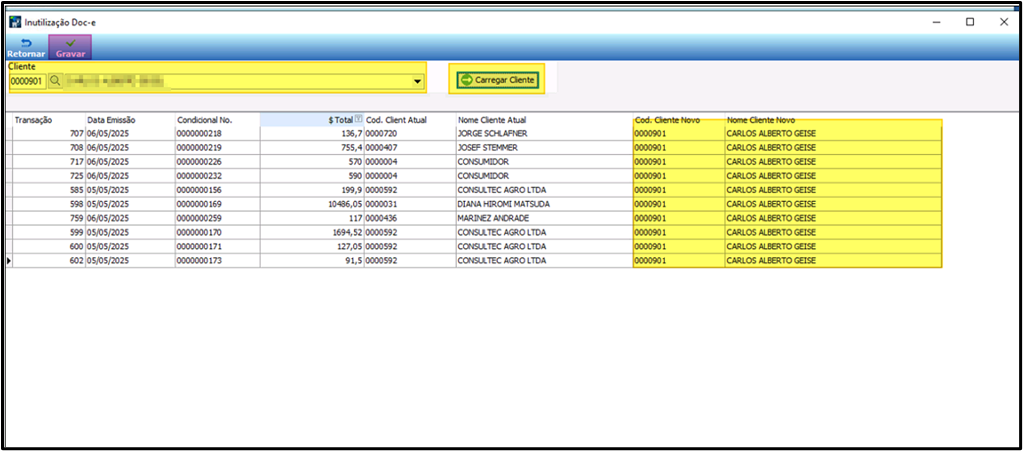Click condicional number 0000000170
The width and height of the screenshot is (1023, 451).
pyautogui.click(x=218, y=232)
